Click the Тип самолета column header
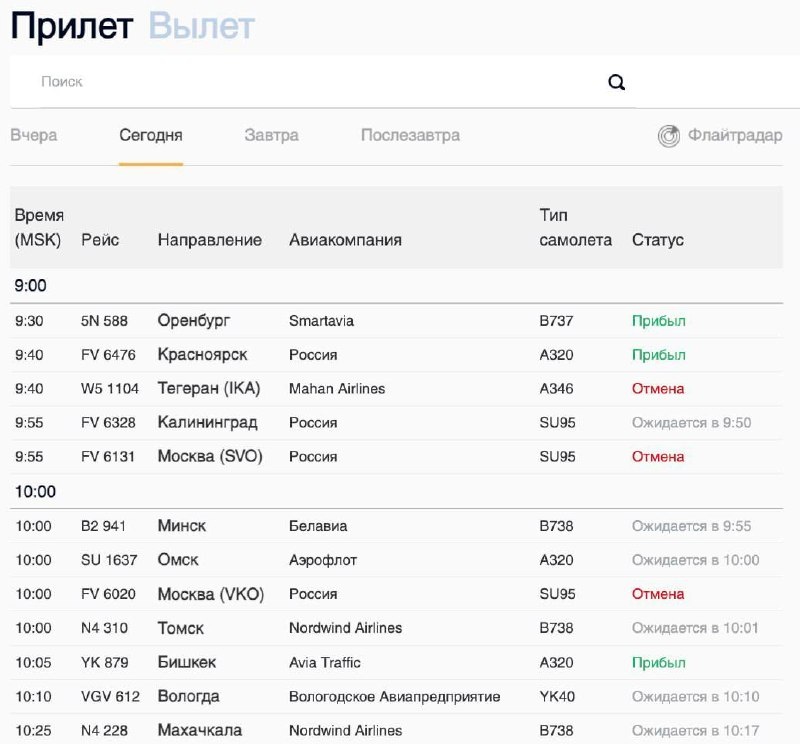Viewport: 800px width, 744px height. coord(576,227)
